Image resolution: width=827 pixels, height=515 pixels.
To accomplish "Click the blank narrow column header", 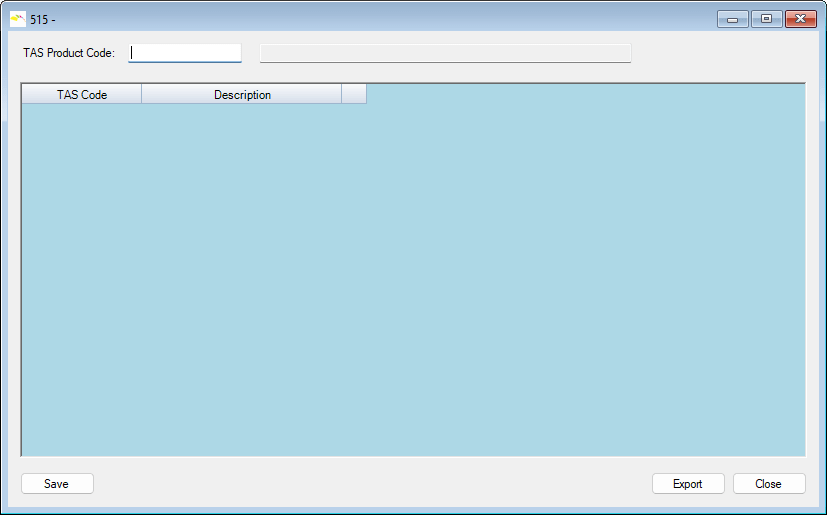I will pyautogui.click(x=354, y=95).
